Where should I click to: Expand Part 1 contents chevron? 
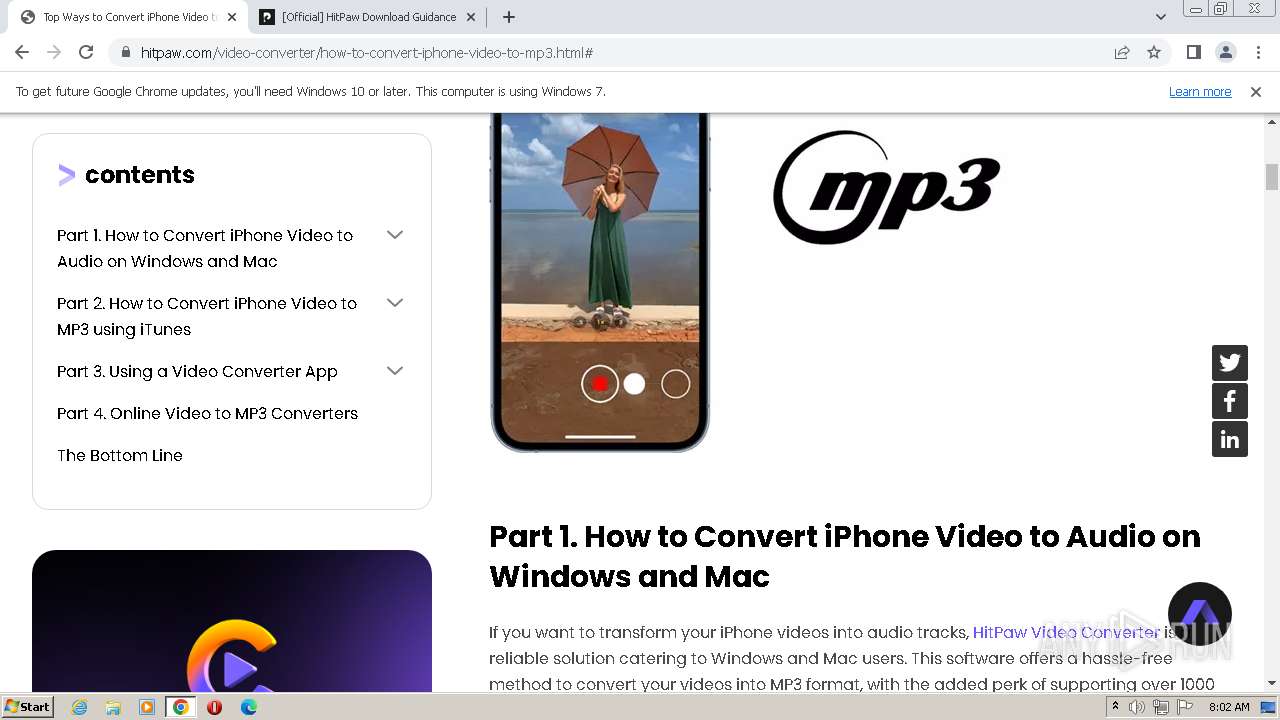(395, 235)
